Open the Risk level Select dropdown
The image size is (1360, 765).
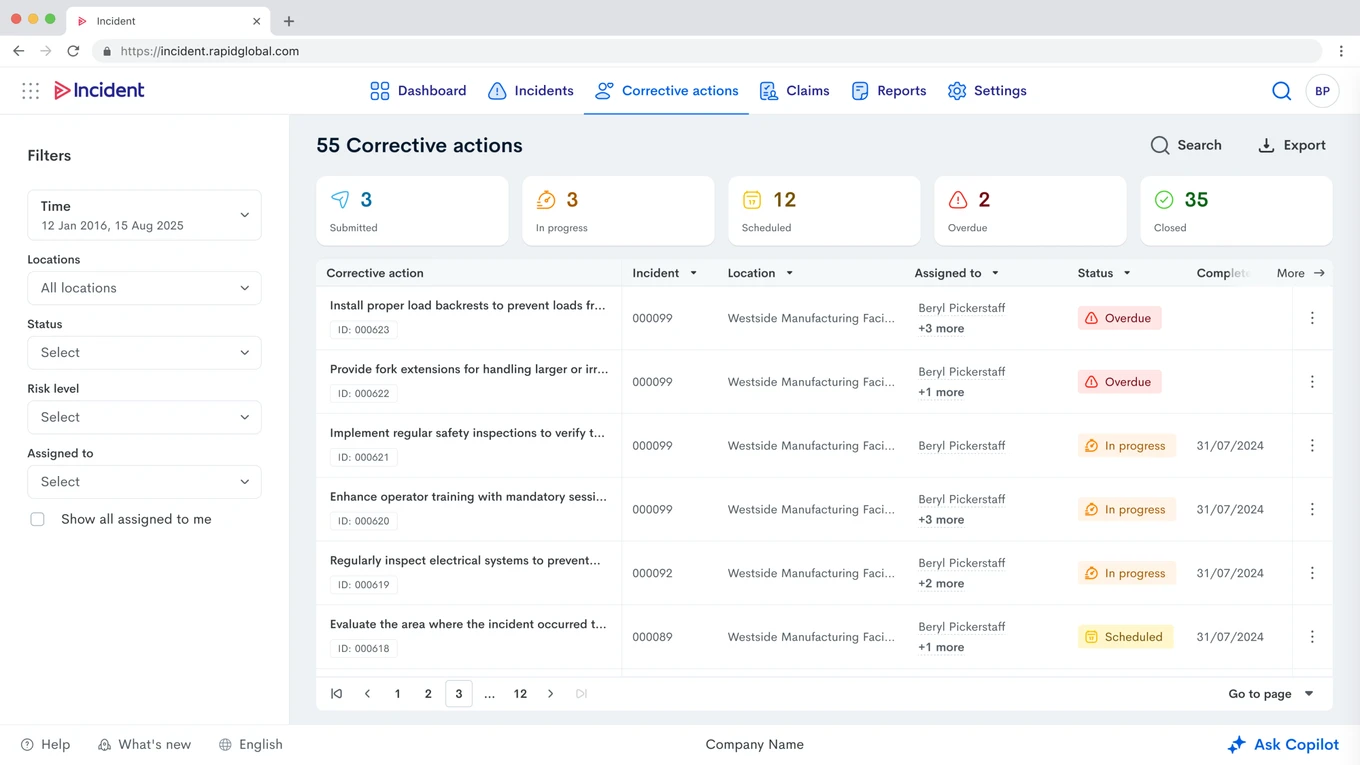tap(144, 417)
